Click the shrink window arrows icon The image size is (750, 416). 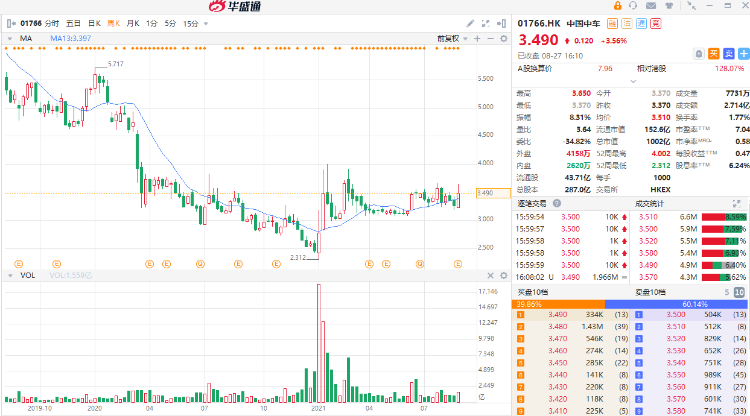(691, 6)
